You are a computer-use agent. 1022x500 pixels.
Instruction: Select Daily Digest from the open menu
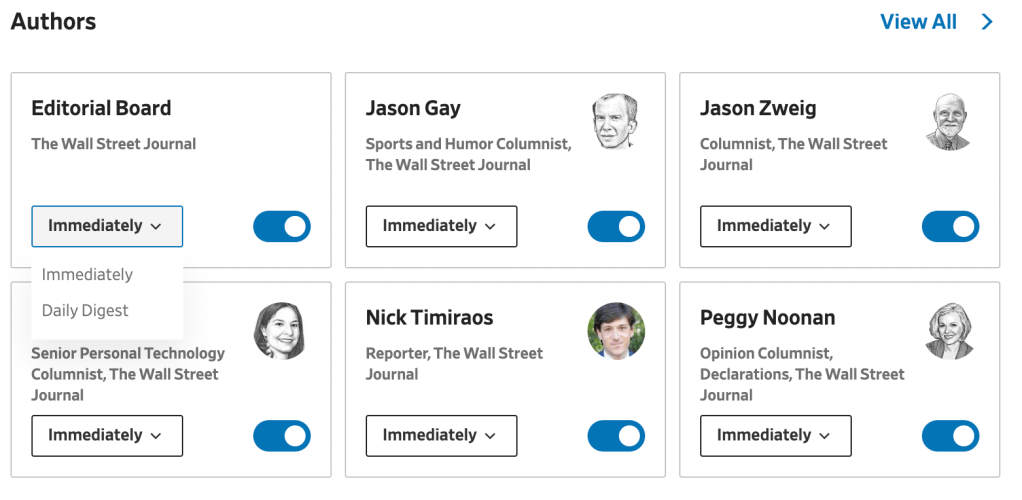point(86,311)
